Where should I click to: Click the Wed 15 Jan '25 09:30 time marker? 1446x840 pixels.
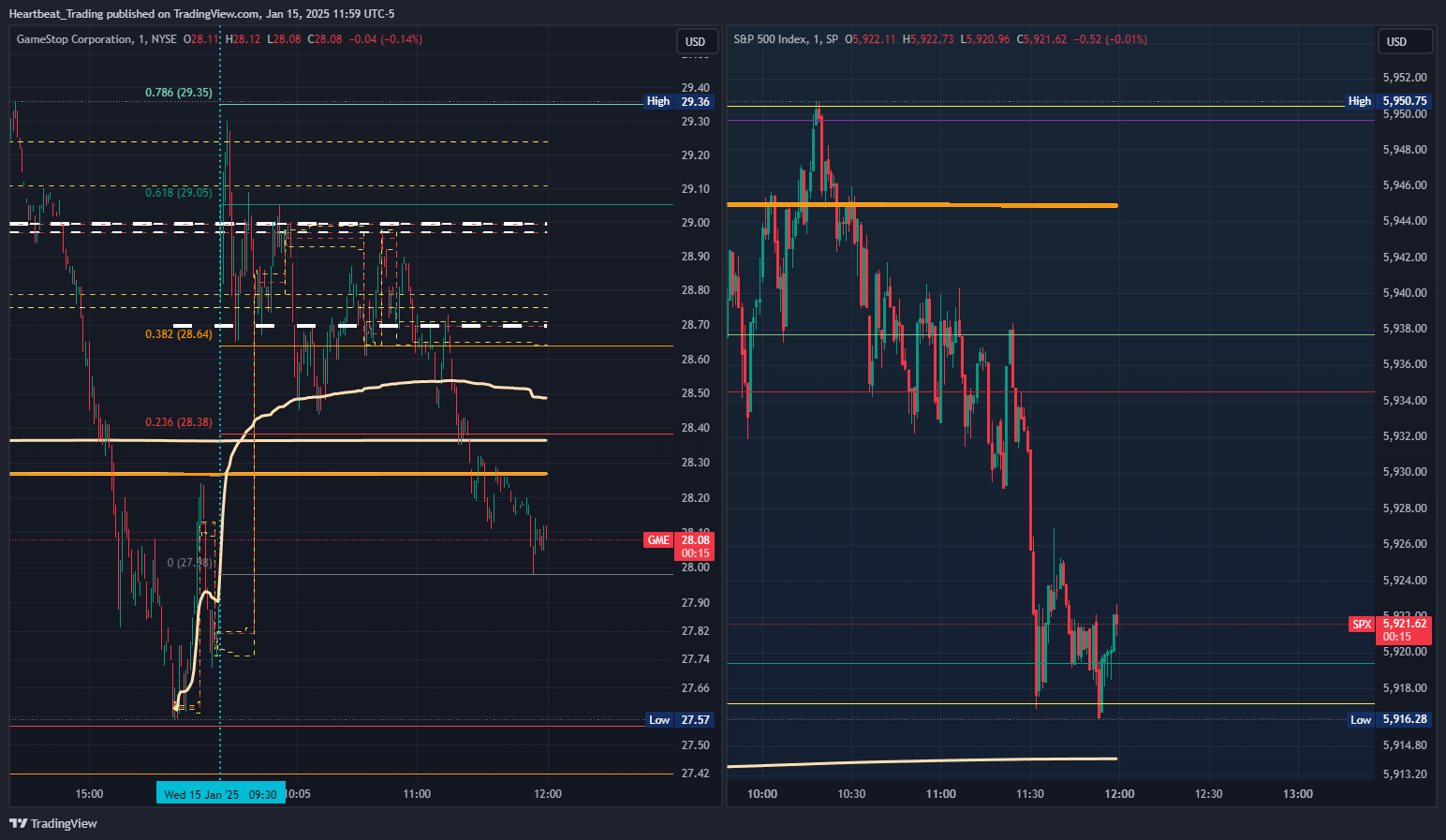pos(220,794)
